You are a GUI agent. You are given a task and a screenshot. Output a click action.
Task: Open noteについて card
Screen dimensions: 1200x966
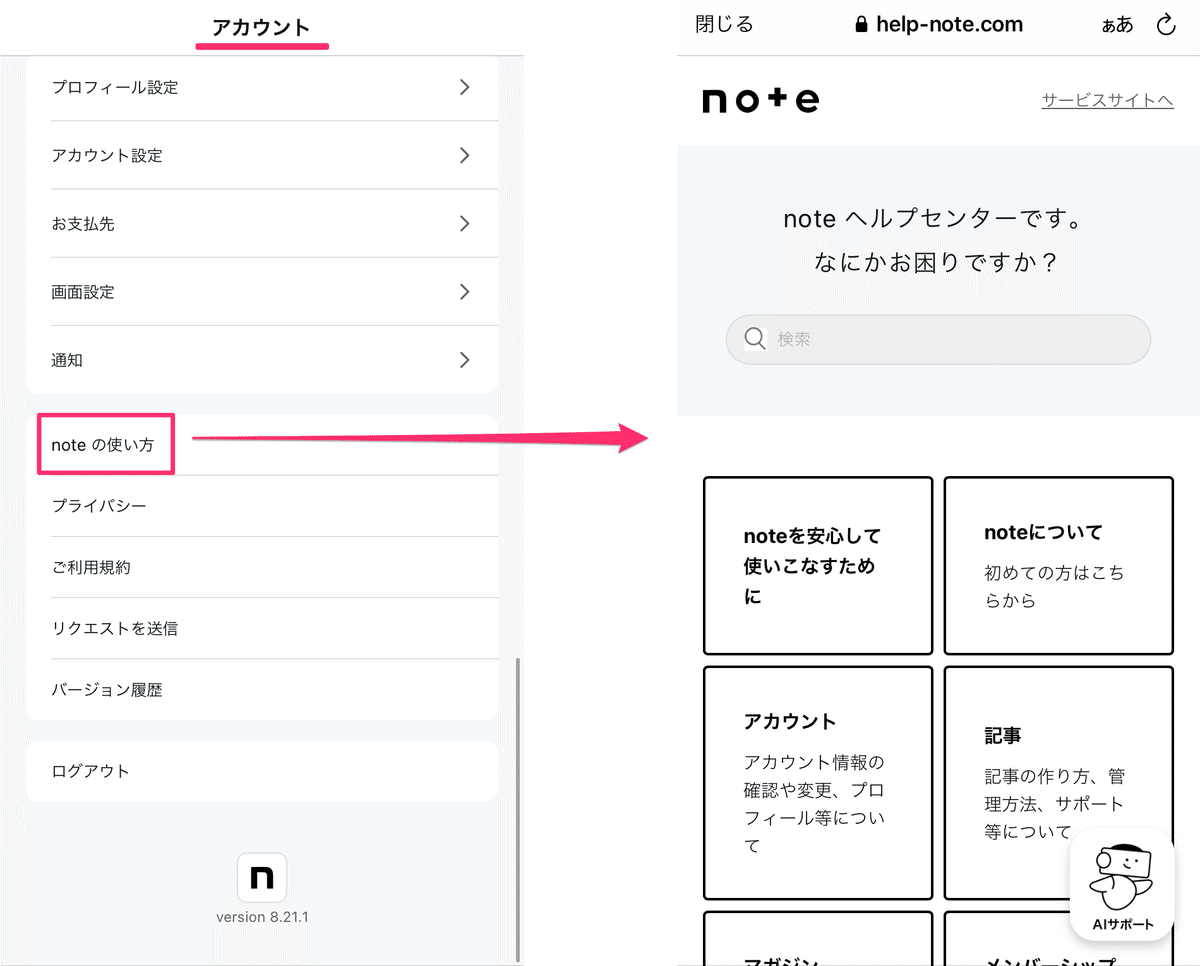click(1059, 566)
